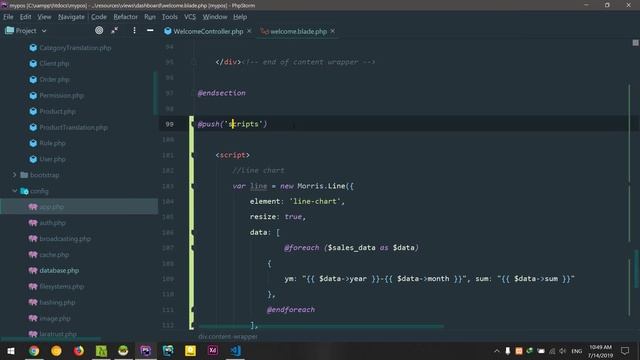
Task: Open the Run menu
Action: click(x=150, y=17)
